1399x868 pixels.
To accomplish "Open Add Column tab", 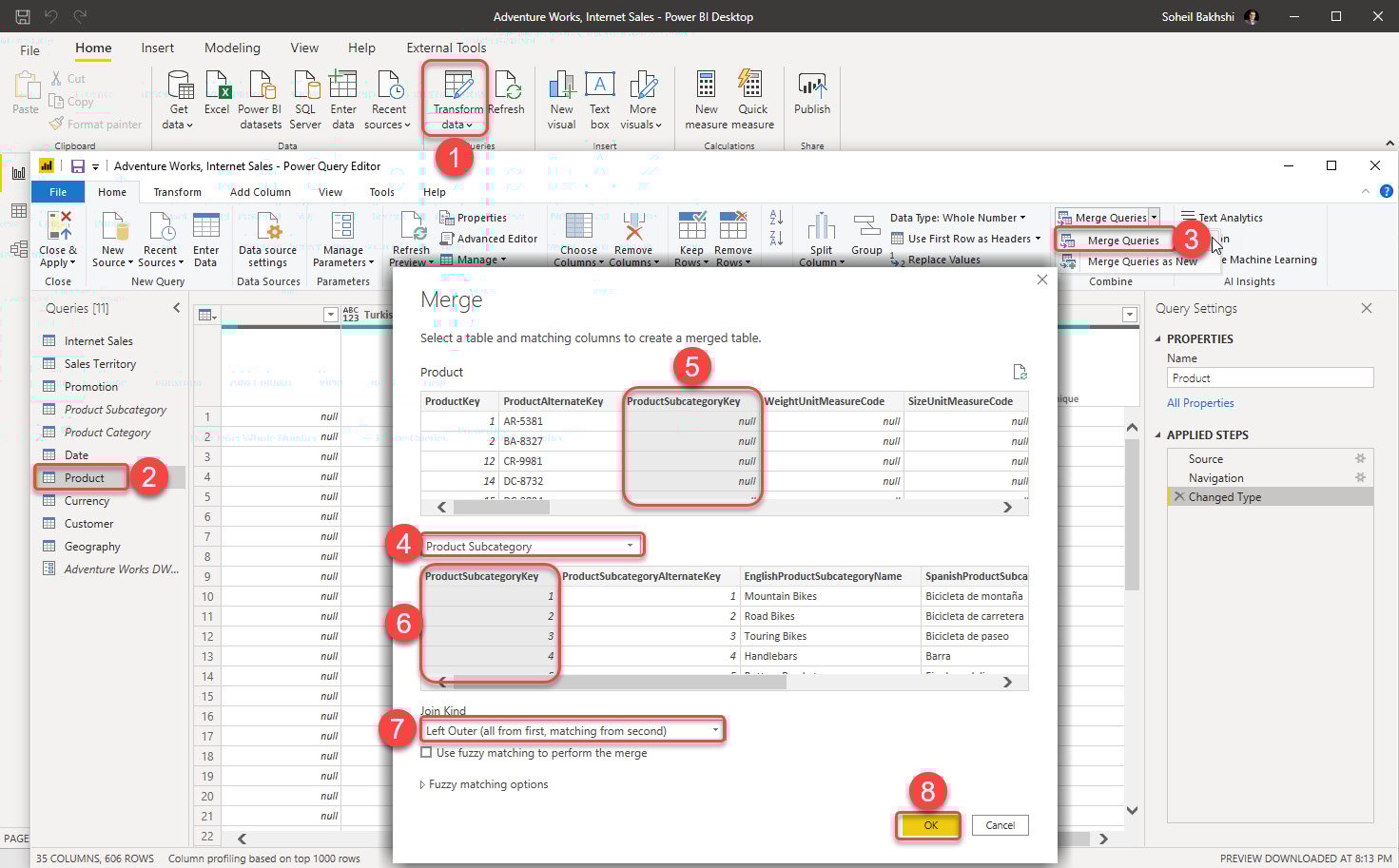I will pyautogui.click(x=260, y=192).
